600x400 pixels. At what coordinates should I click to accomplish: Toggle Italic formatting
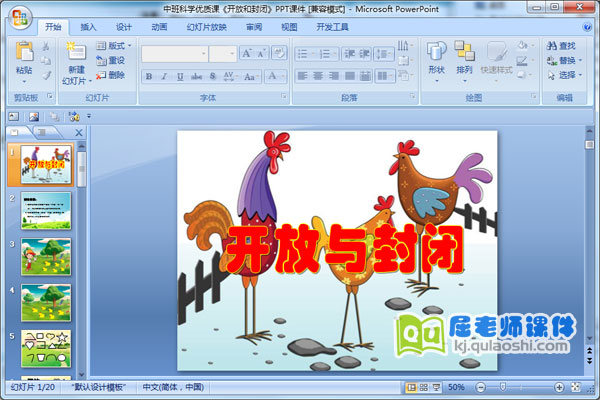point(164,76)
